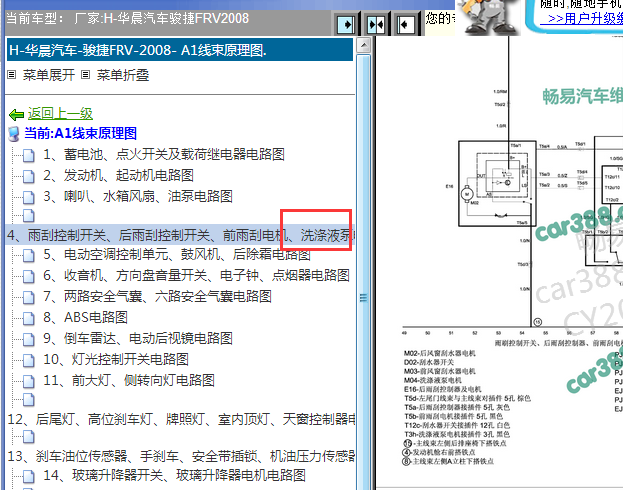Open 7、两路安全气囊、六路安全气囊电路图
The height and width of the screenshot is (490, 623).
157,296
